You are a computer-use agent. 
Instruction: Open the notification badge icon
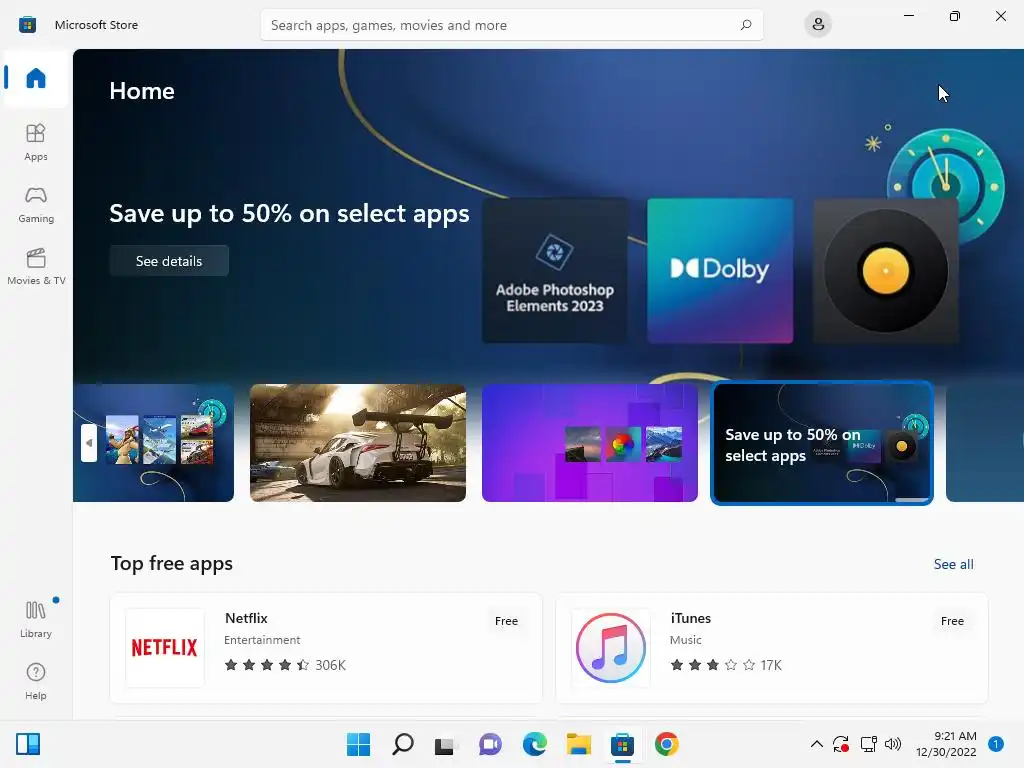[x=996, y=744]
